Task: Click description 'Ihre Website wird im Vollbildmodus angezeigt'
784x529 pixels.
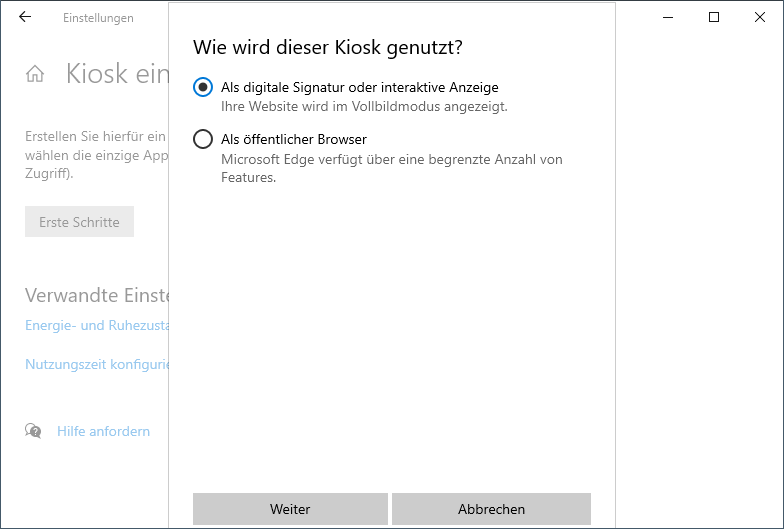Action: coord(364,106)
